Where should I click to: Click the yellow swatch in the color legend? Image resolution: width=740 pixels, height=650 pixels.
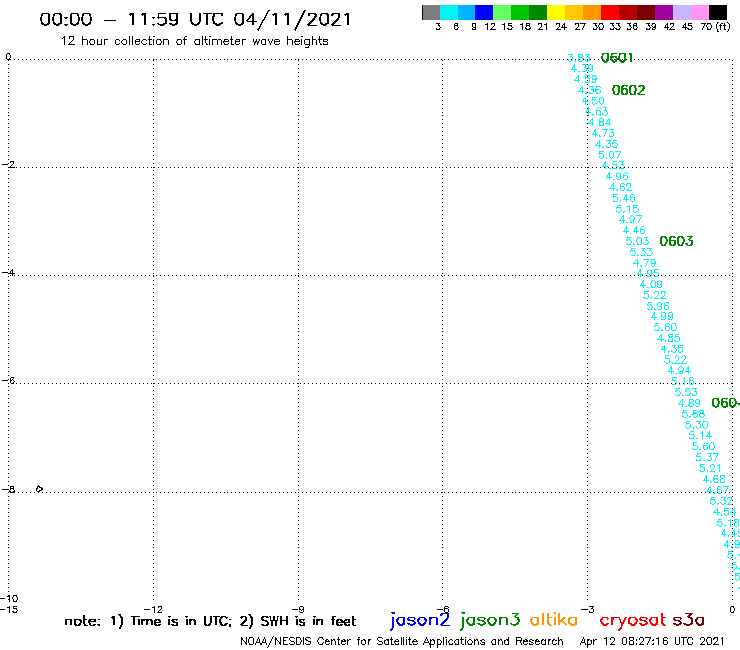[556, 12]
